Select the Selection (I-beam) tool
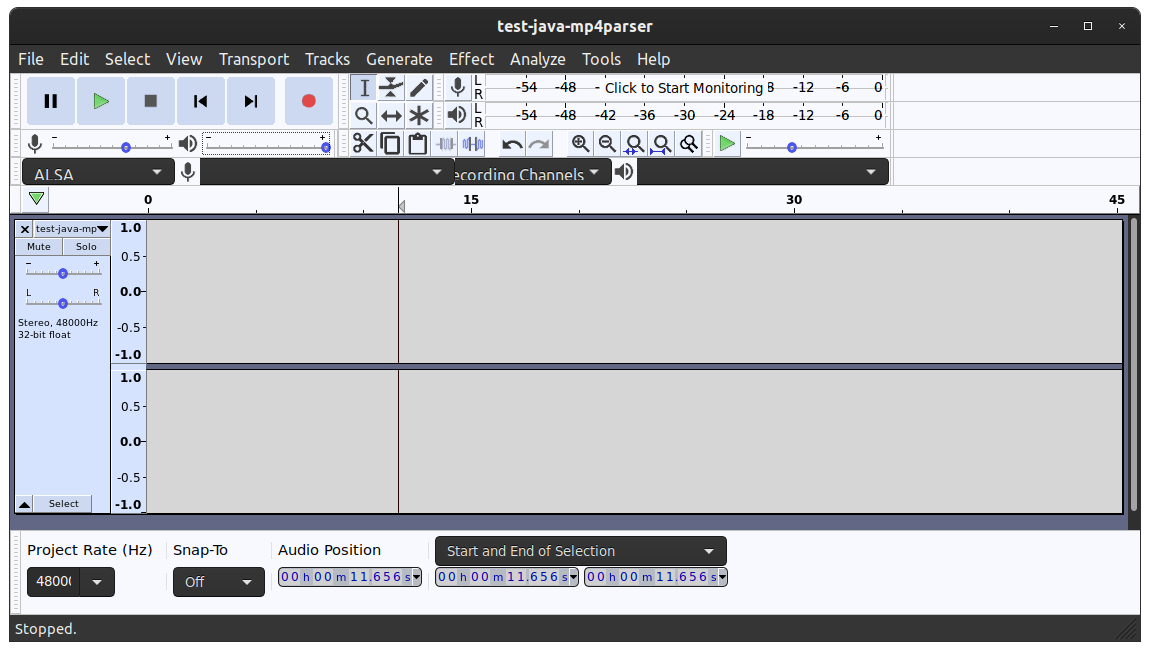This screenshot has height=651, width=1150. pyautogui.click(x=364, y=88)
